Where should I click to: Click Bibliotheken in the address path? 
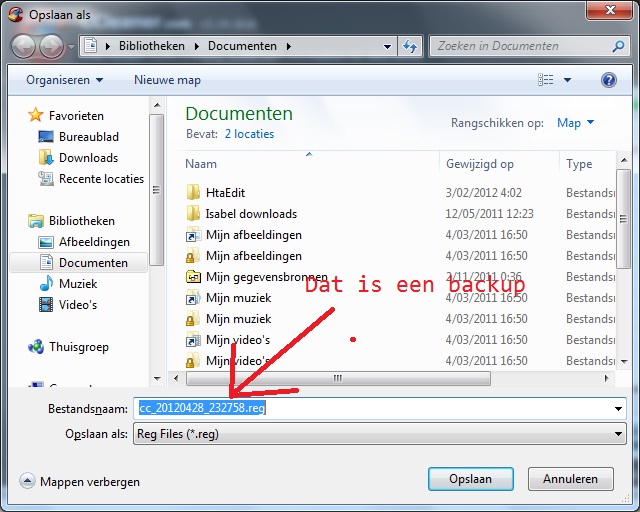tap(152, 46)
